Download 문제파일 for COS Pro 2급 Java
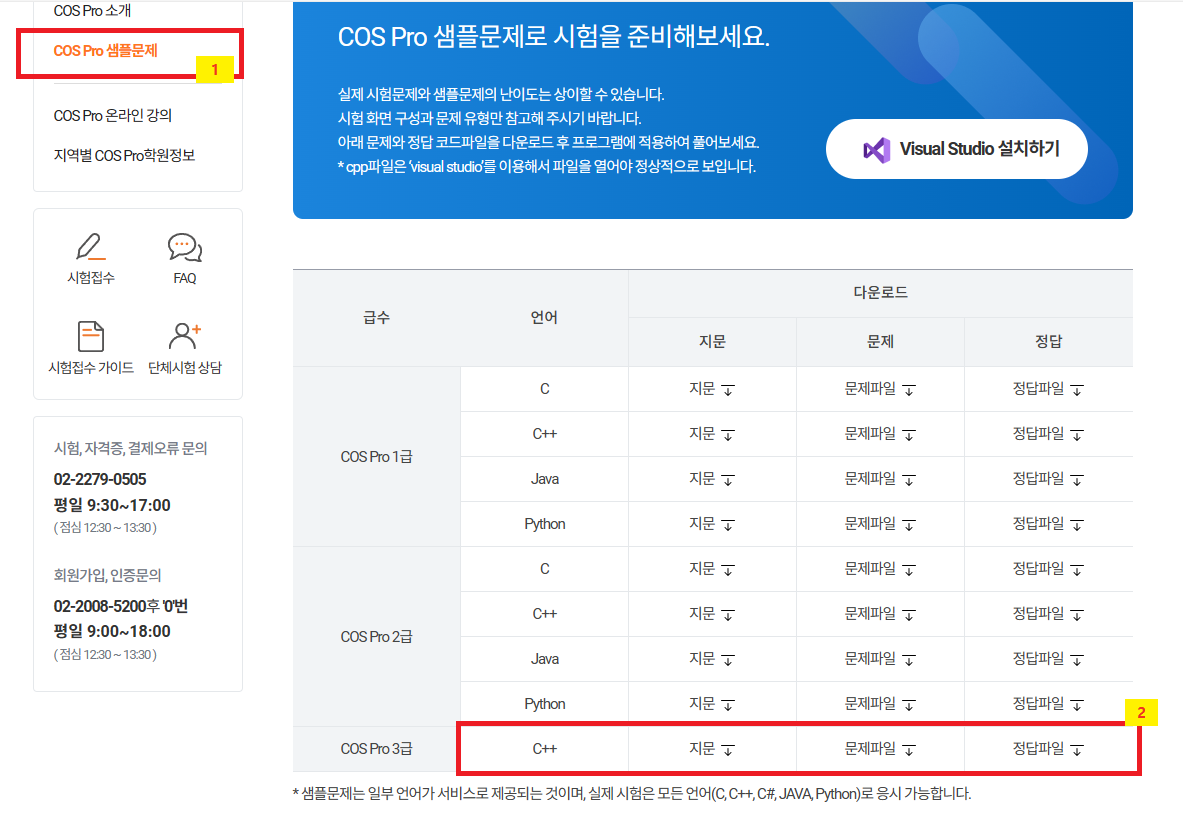Screen dimensions: 1183x818 click(880, 659)
